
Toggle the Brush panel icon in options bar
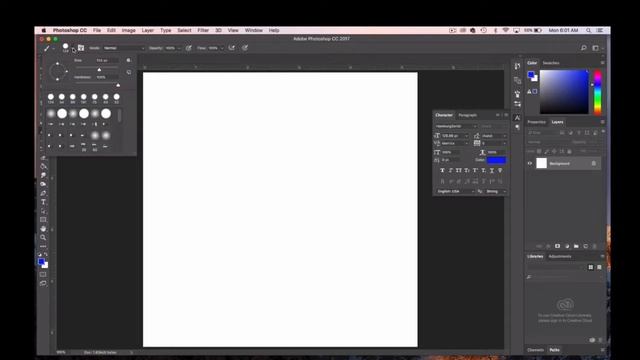coord(81,48)
